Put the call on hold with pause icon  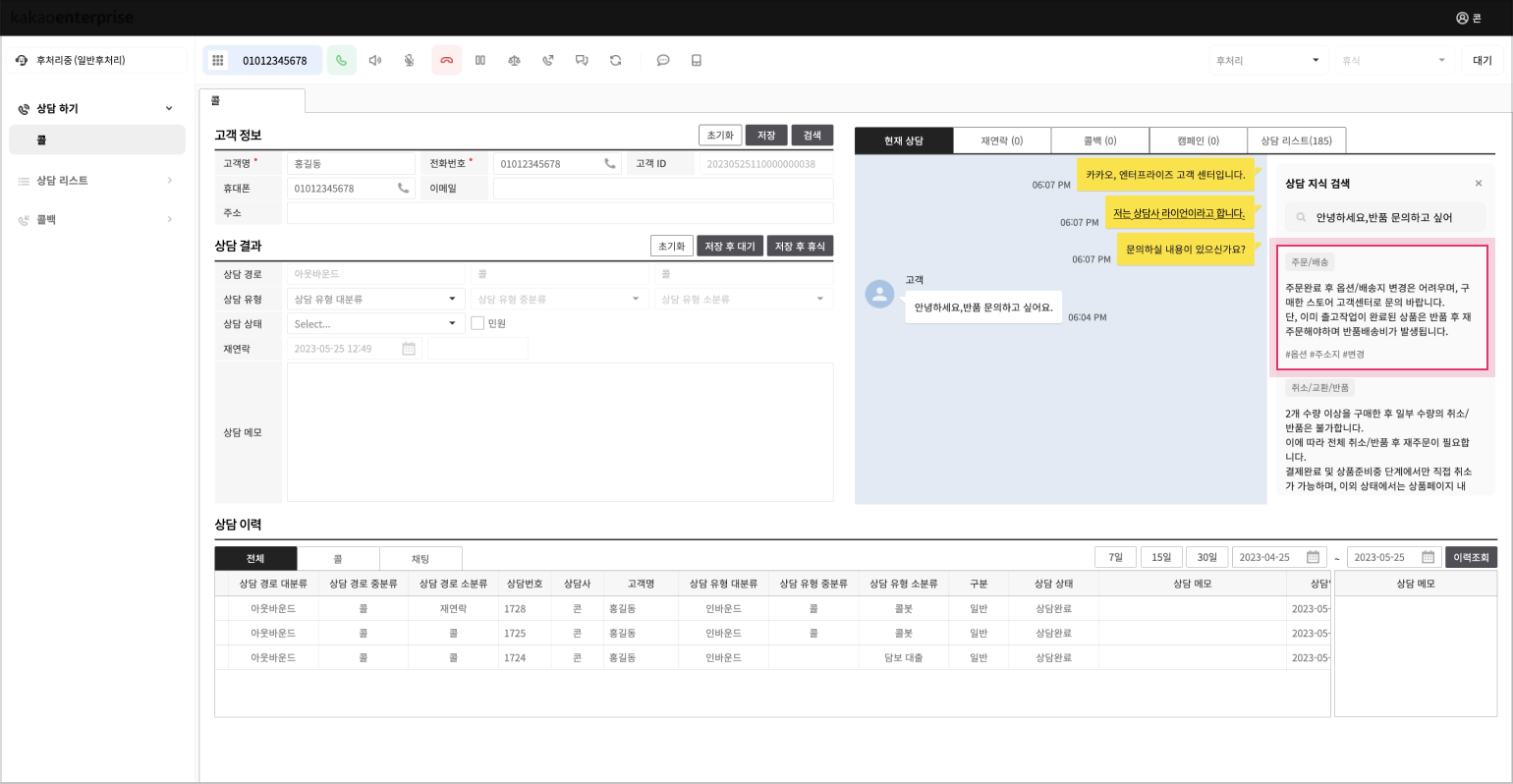pos(480,61)
